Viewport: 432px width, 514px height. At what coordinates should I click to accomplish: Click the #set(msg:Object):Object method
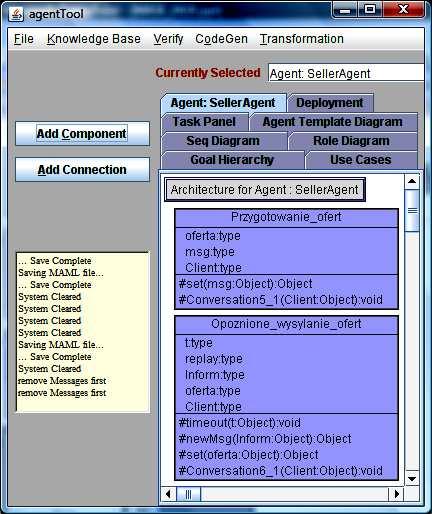(x=246, y=284)
